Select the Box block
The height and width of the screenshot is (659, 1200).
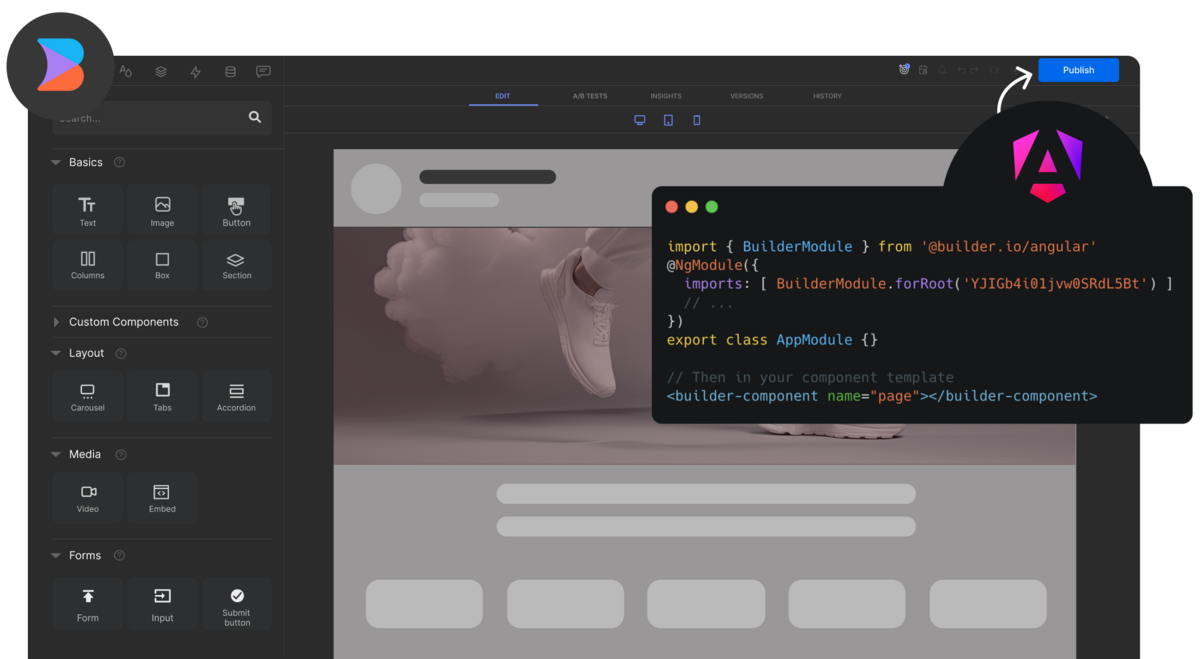[x=162, y=265]
